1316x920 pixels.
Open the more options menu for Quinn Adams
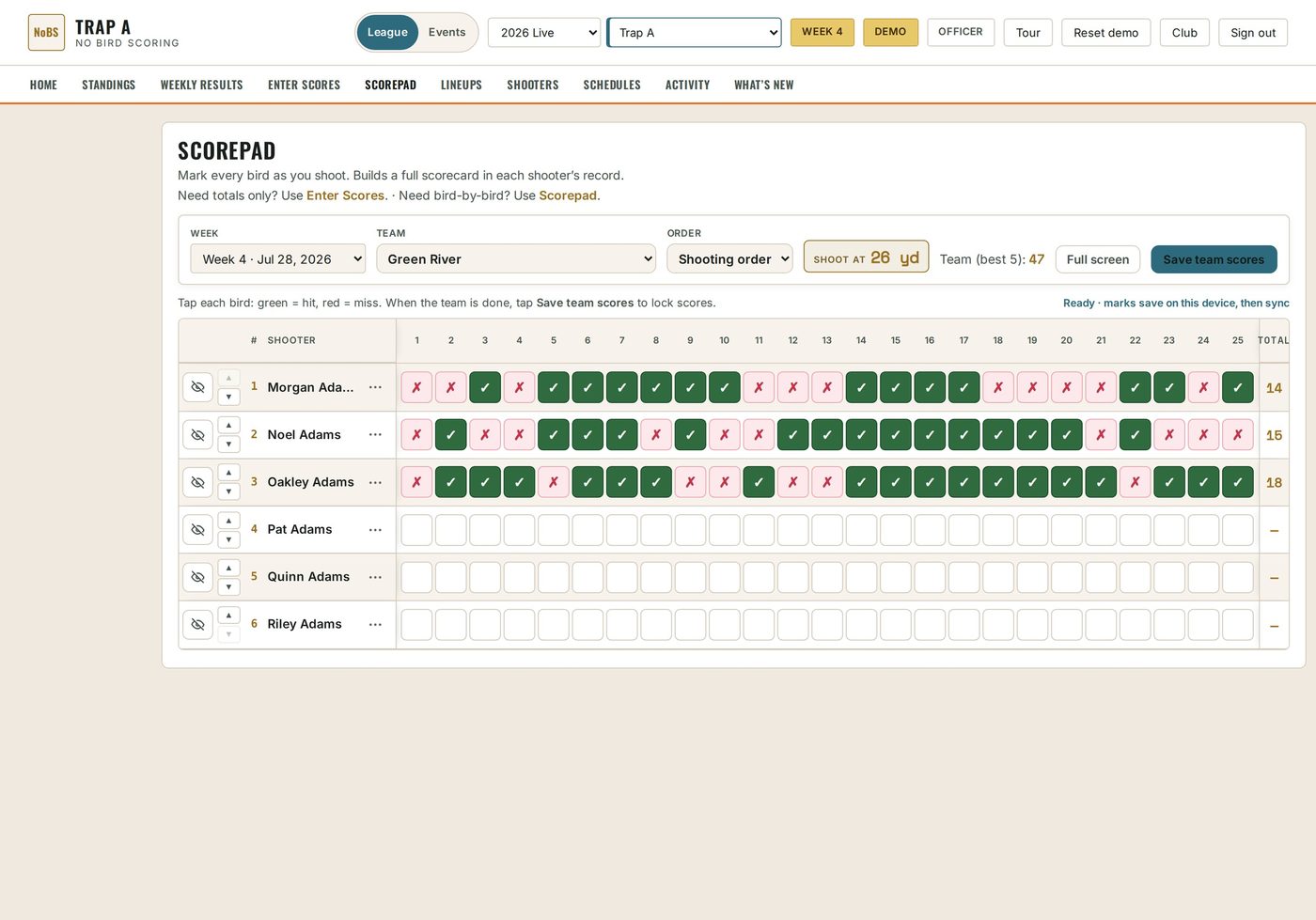pos(375,577)
